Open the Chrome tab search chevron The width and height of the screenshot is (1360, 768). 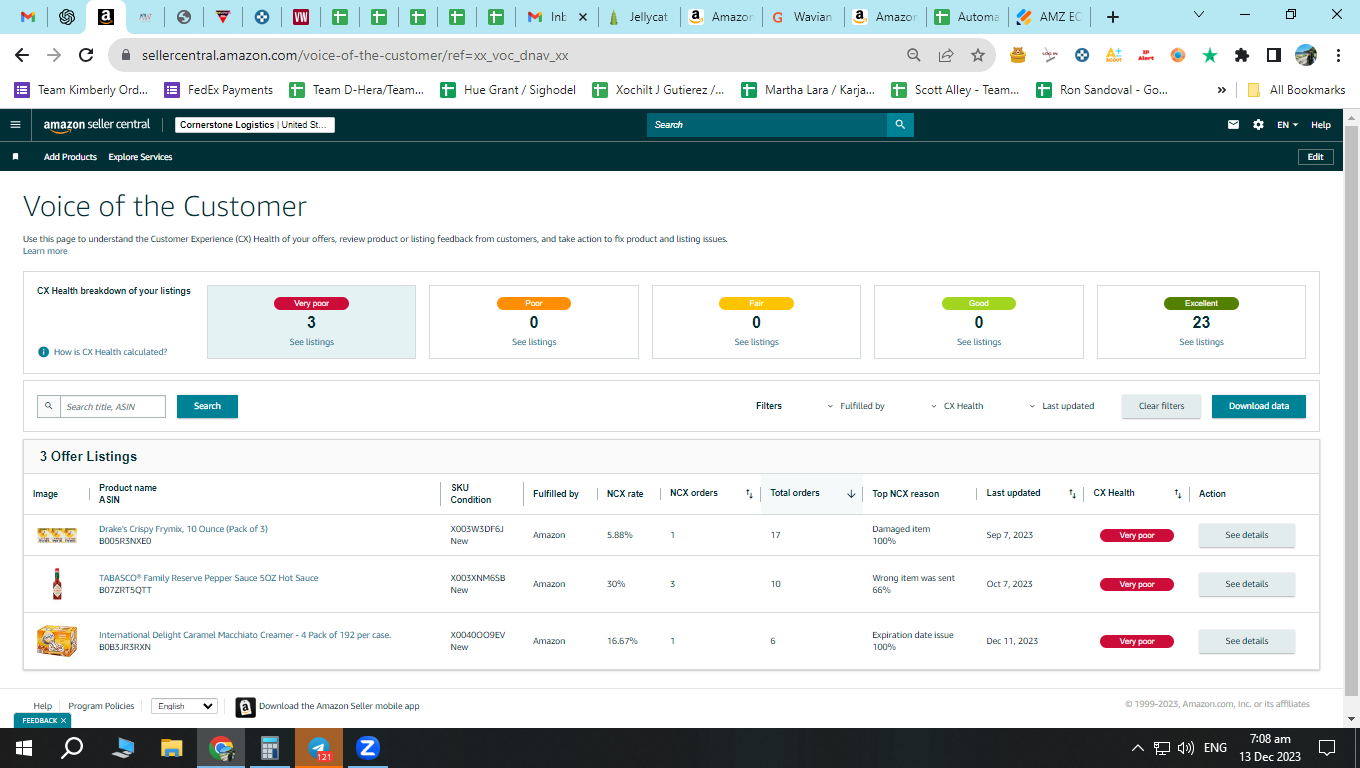click(1200, 15)
